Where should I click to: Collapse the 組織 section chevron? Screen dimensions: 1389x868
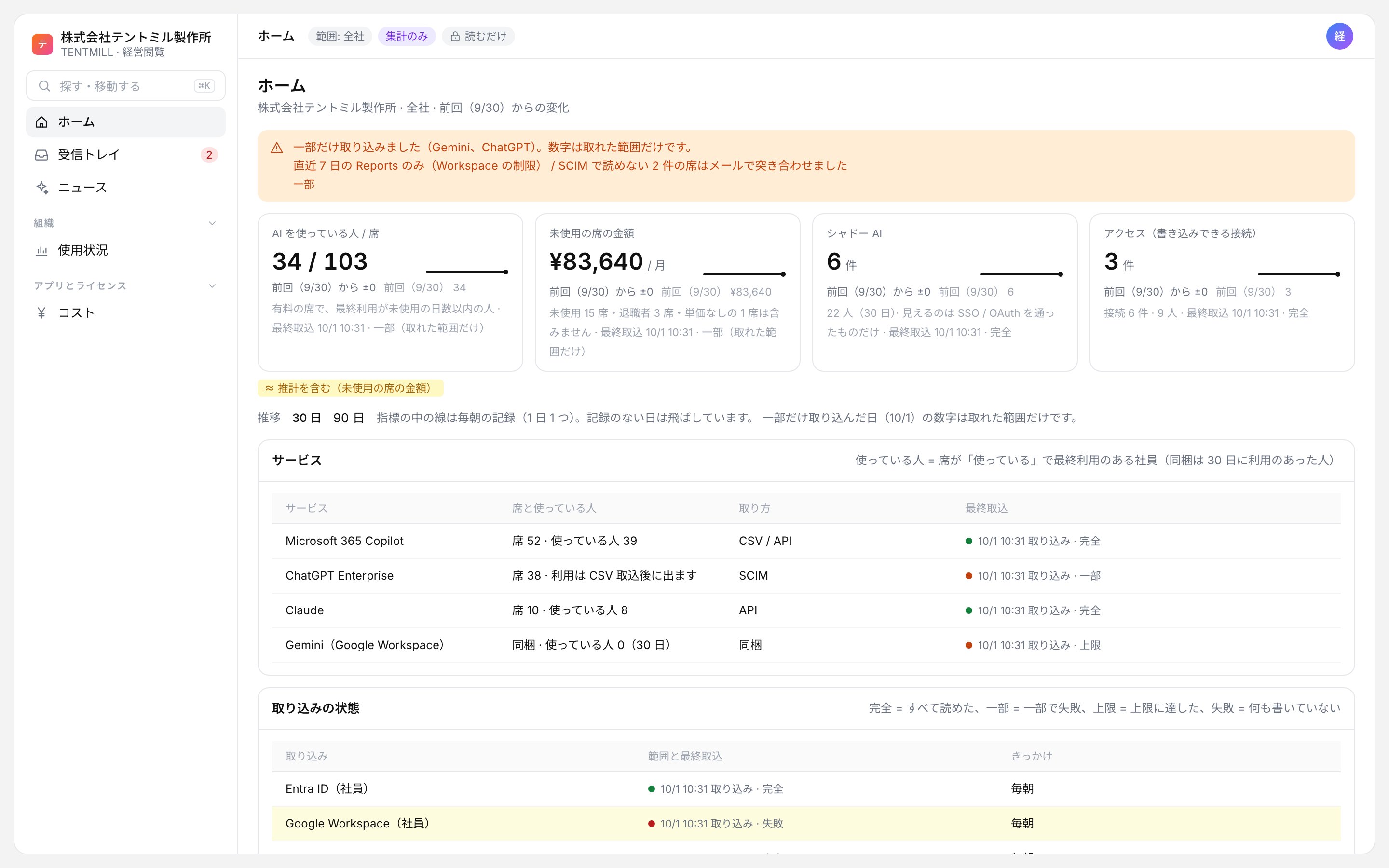[212, 223]
